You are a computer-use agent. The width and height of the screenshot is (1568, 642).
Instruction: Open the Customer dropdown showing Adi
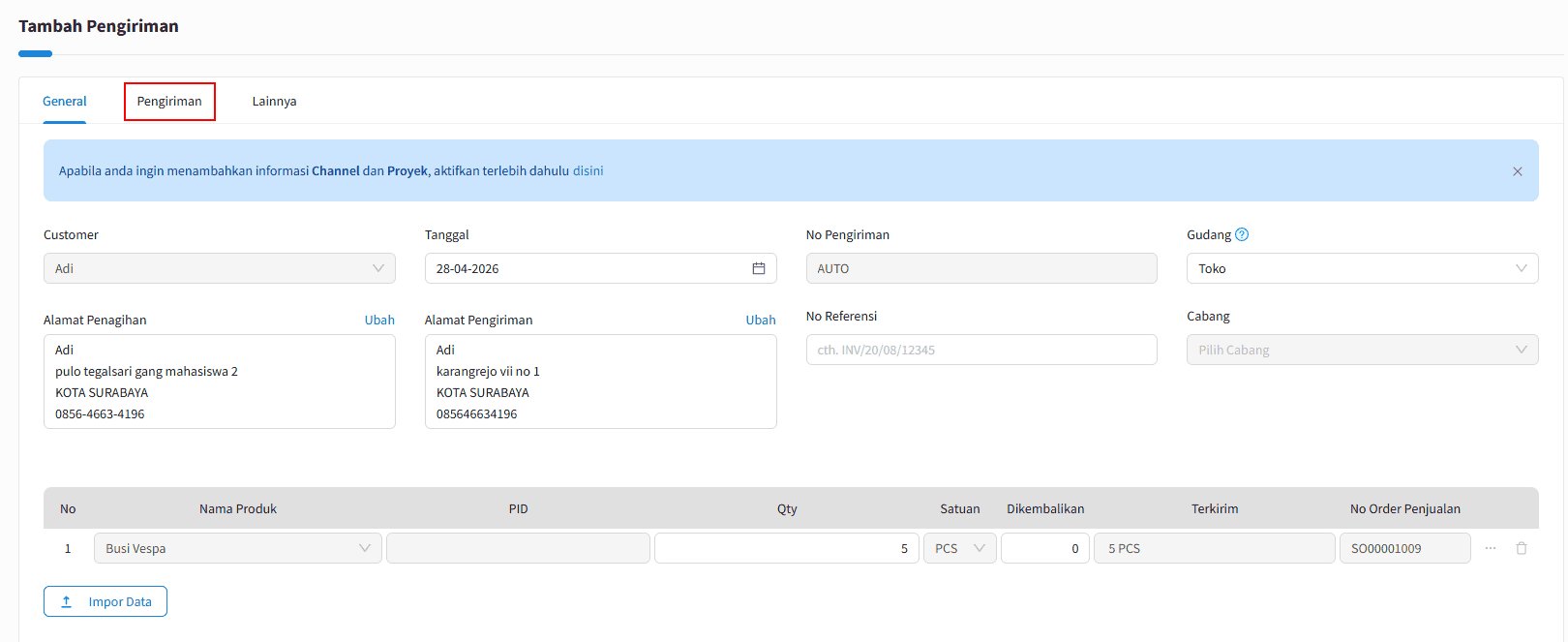coord(219,268)
